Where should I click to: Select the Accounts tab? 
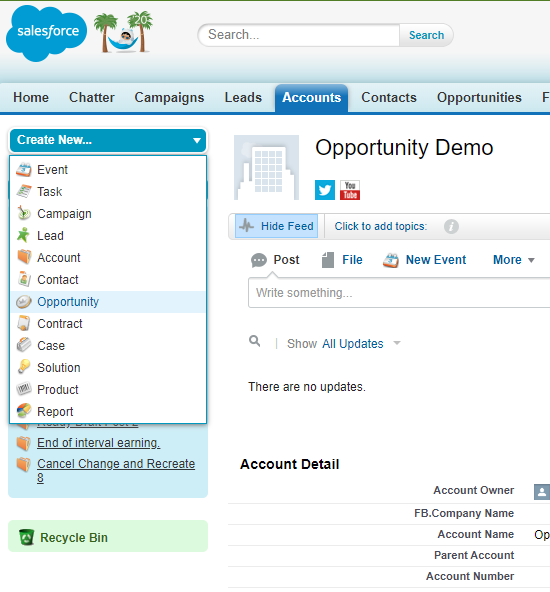pos(311,98)
